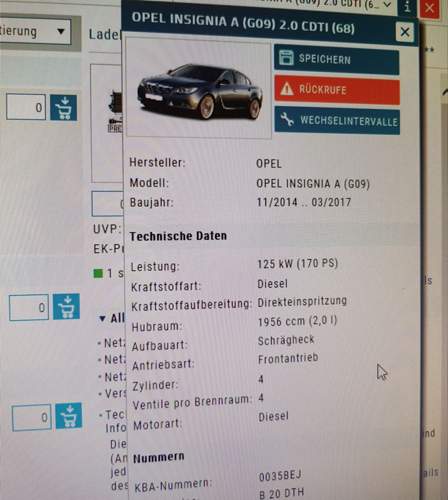Collapse the 'All' section triangle

102,319
